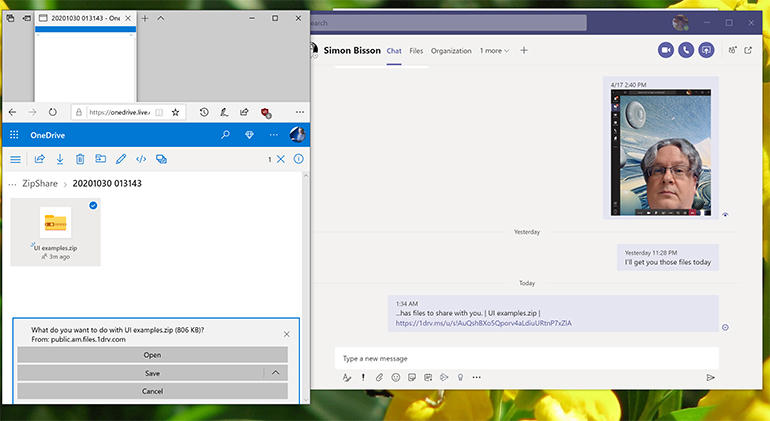Image resolution: width=770 pixels, height=421 pixels.
Task: Open reading view from the address bar
Action: [x=159, y=112]
